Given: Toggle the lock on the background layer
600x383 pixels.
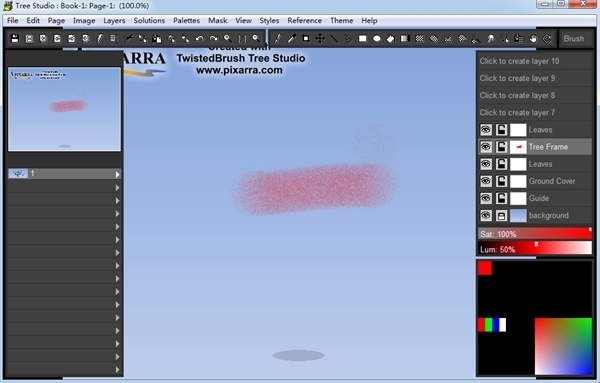Looking at the screenshot, I should tap(501, 215).
